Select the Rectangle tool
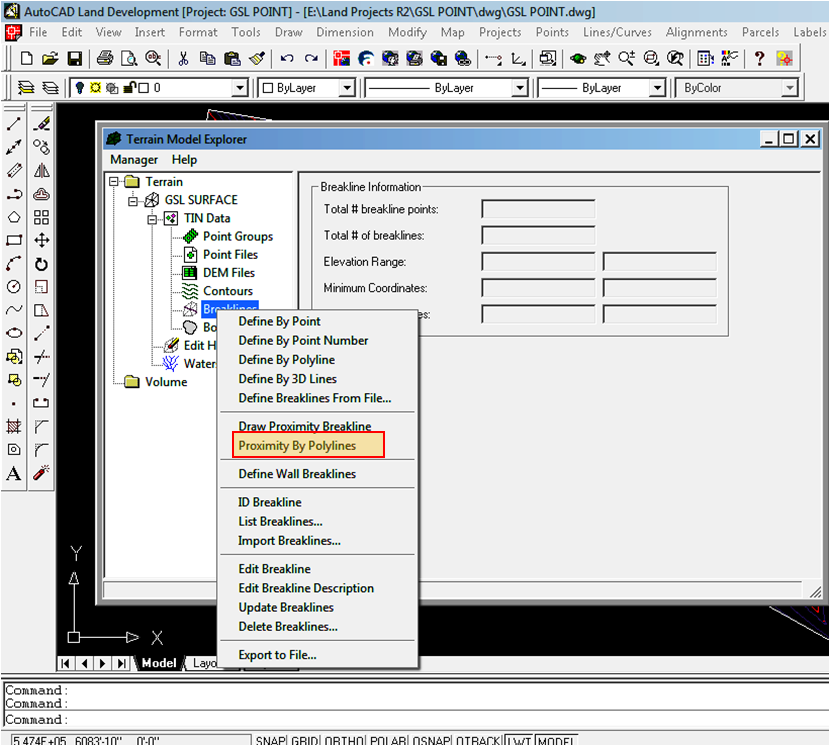This screenshot has height=746, width=830. point(12,240)
